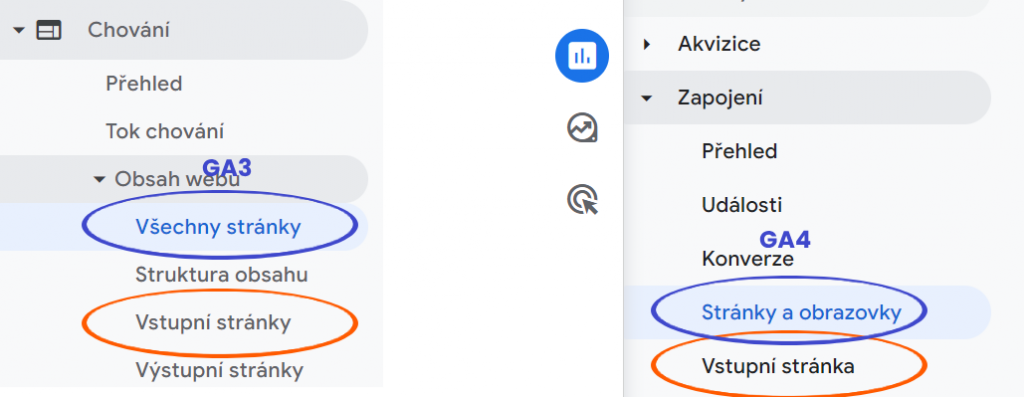Screen dimensions: 1024x397
Task: Select the Obsah webu submenu label
Action: coord(178,179)
